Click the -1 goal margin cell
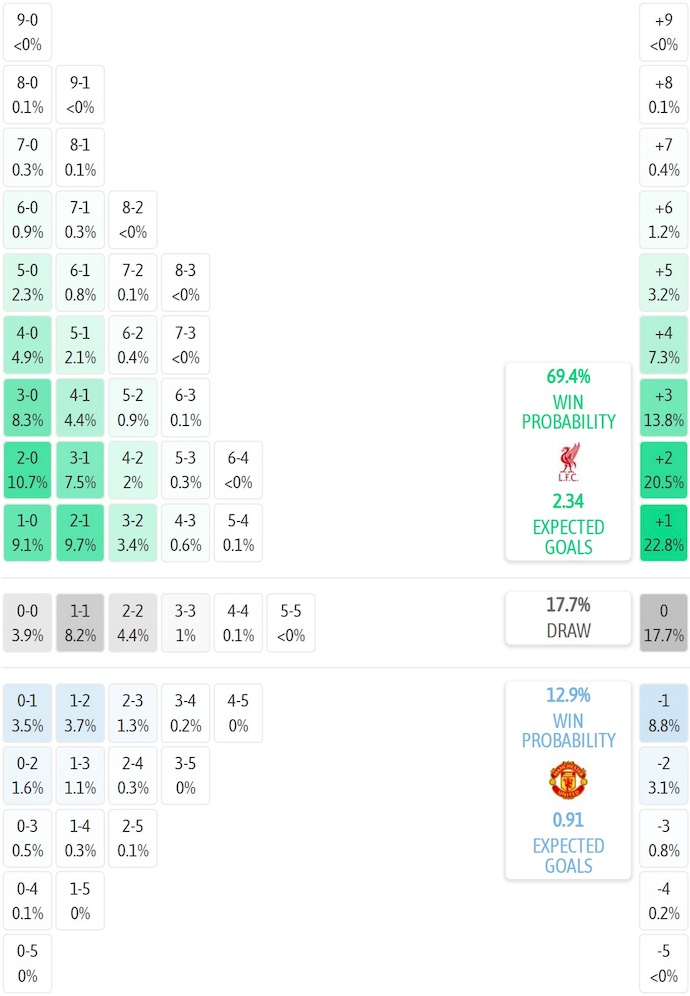The image size is (690, 996). tap(664, 712)
